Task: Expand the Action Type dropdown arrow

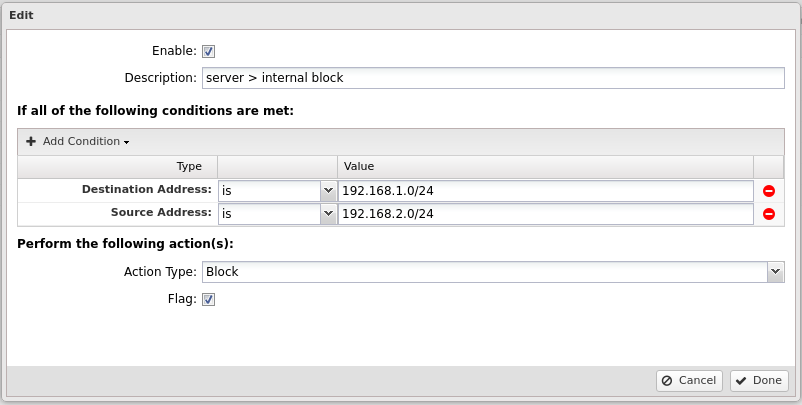Action: tap(775, 272)
